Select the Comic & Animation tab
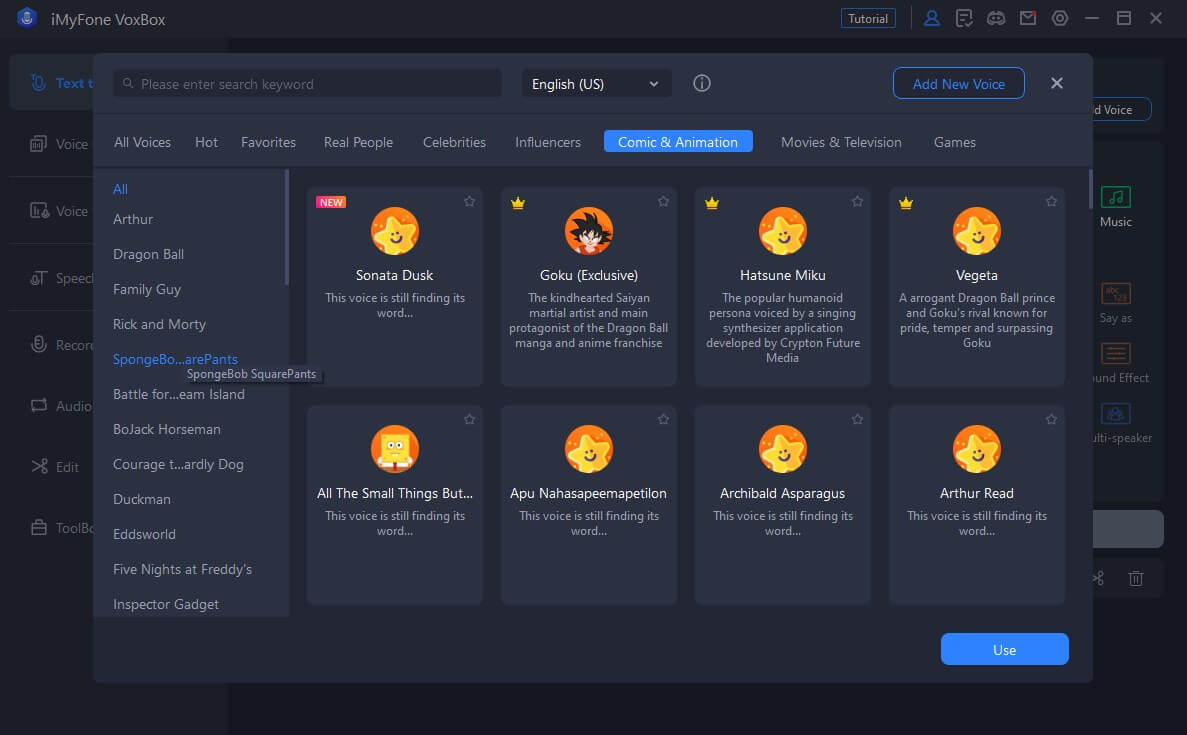 678,142
